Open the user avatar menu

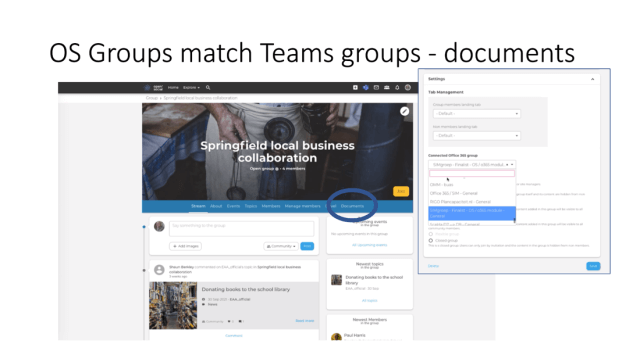click(408, 88)
